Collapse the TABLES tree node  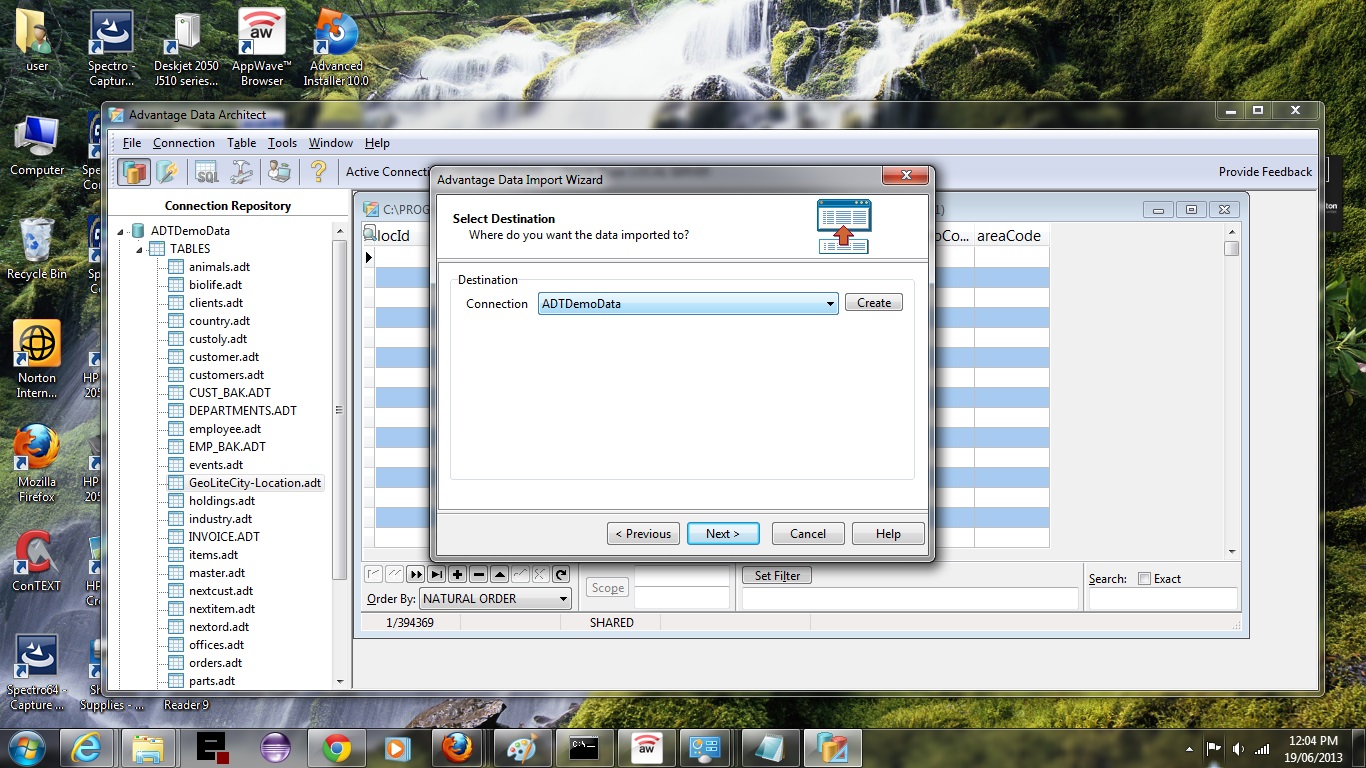click(140, 249)
